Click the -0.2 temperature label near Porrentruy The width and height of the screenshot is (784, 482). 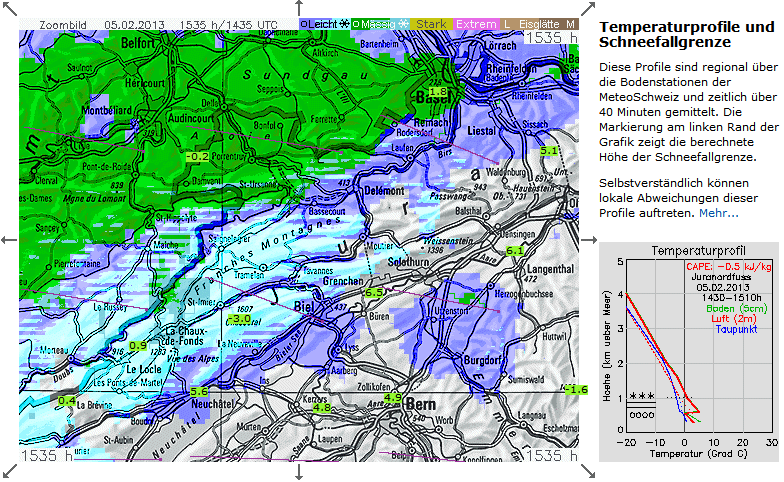point(197,156)
